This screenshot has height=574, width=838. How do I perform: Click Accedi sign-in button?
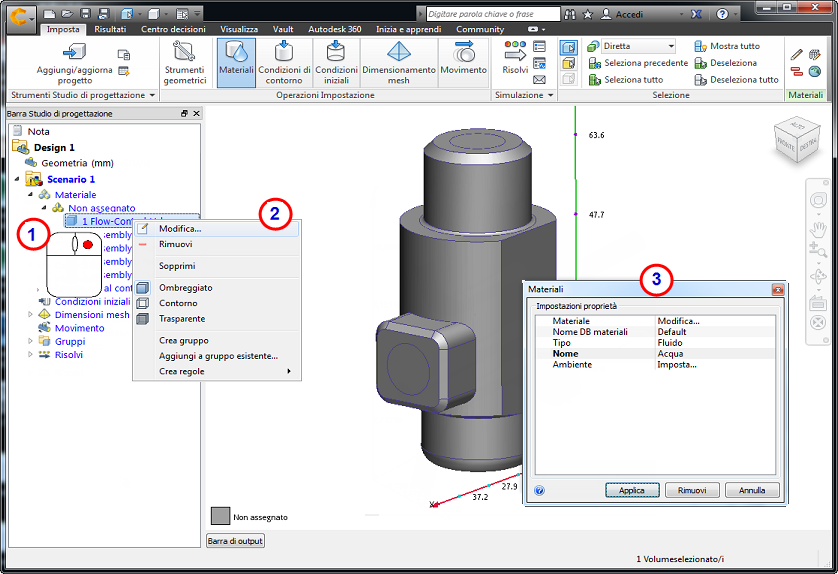click(622, 14)
